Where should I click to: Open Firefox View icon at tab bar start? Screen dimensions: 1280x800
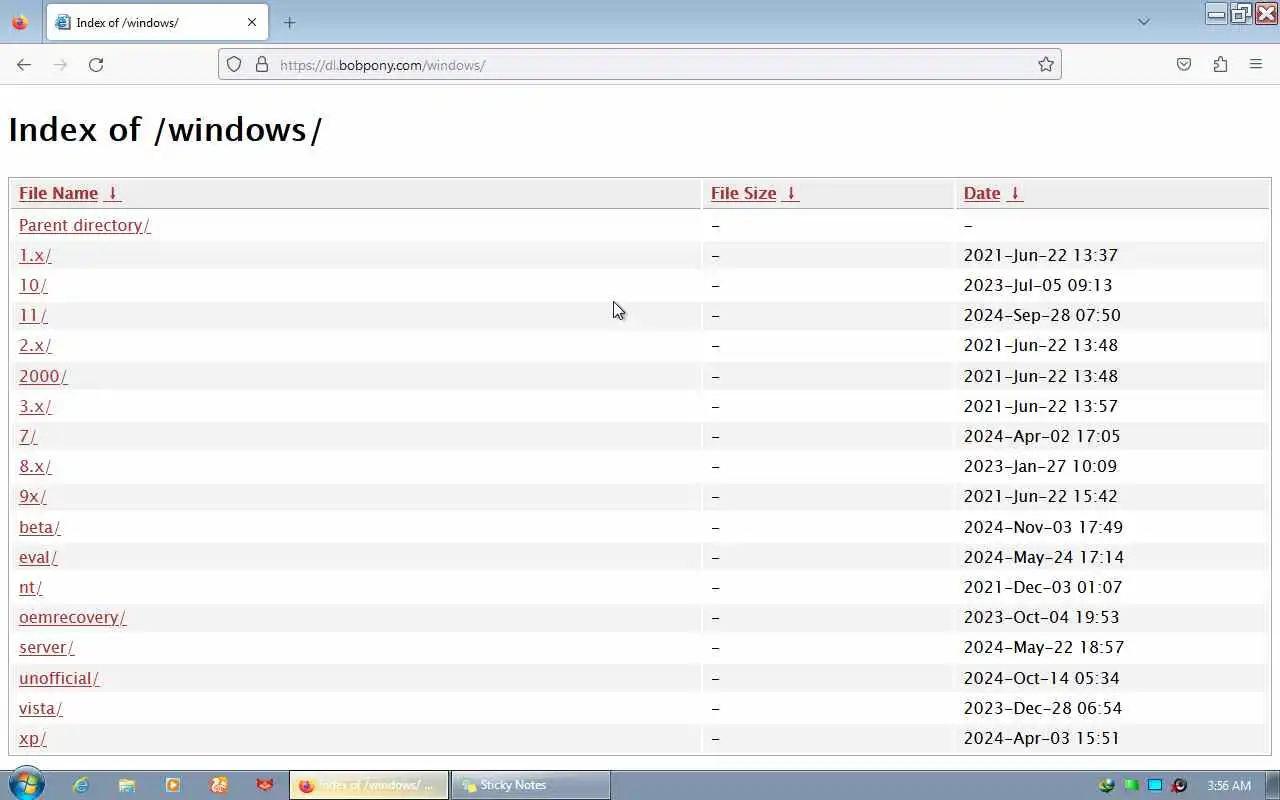coord(20,22)
